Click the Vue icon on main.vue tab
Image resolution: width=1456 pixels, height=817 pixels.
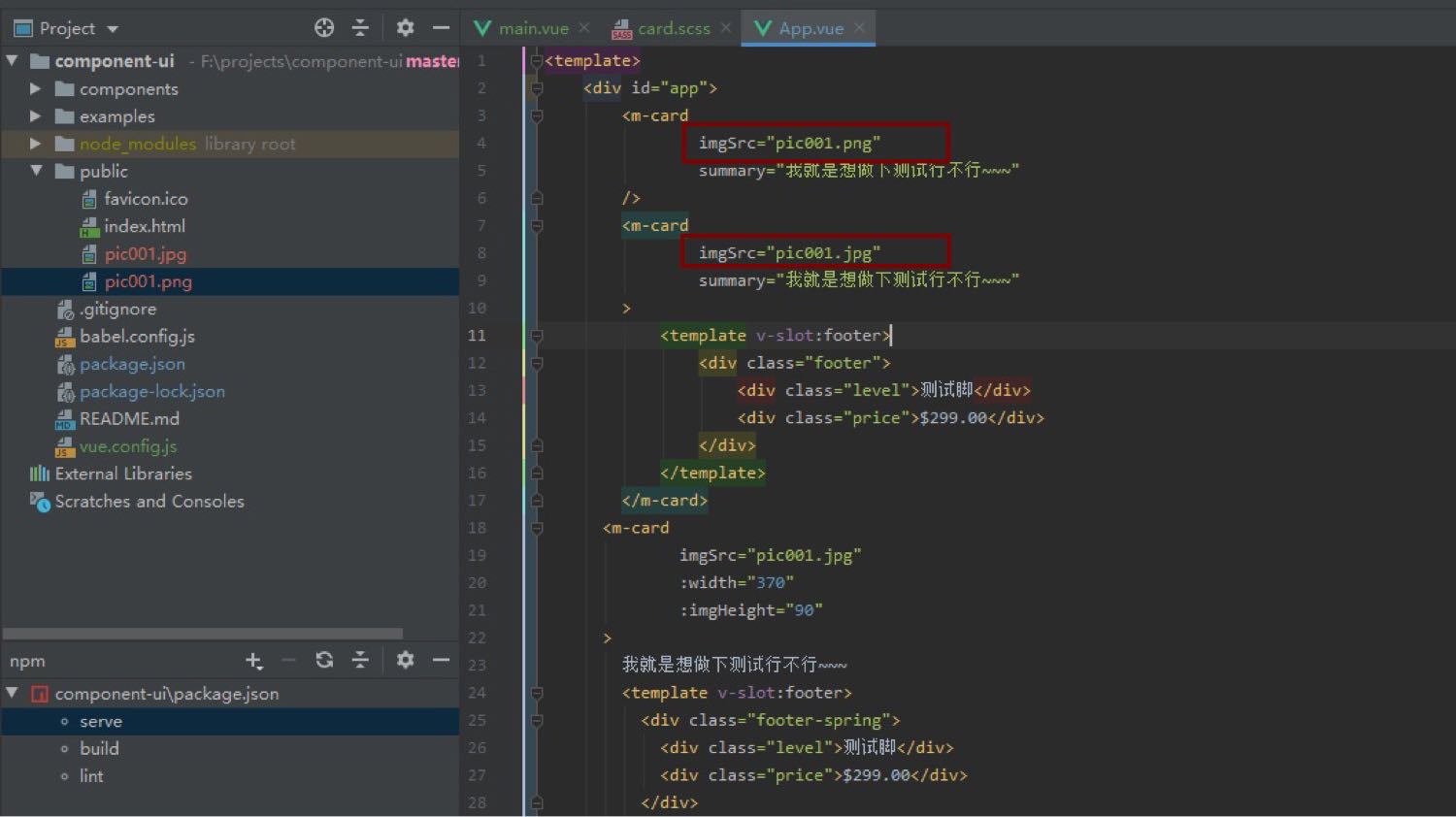tap(482, 28)
